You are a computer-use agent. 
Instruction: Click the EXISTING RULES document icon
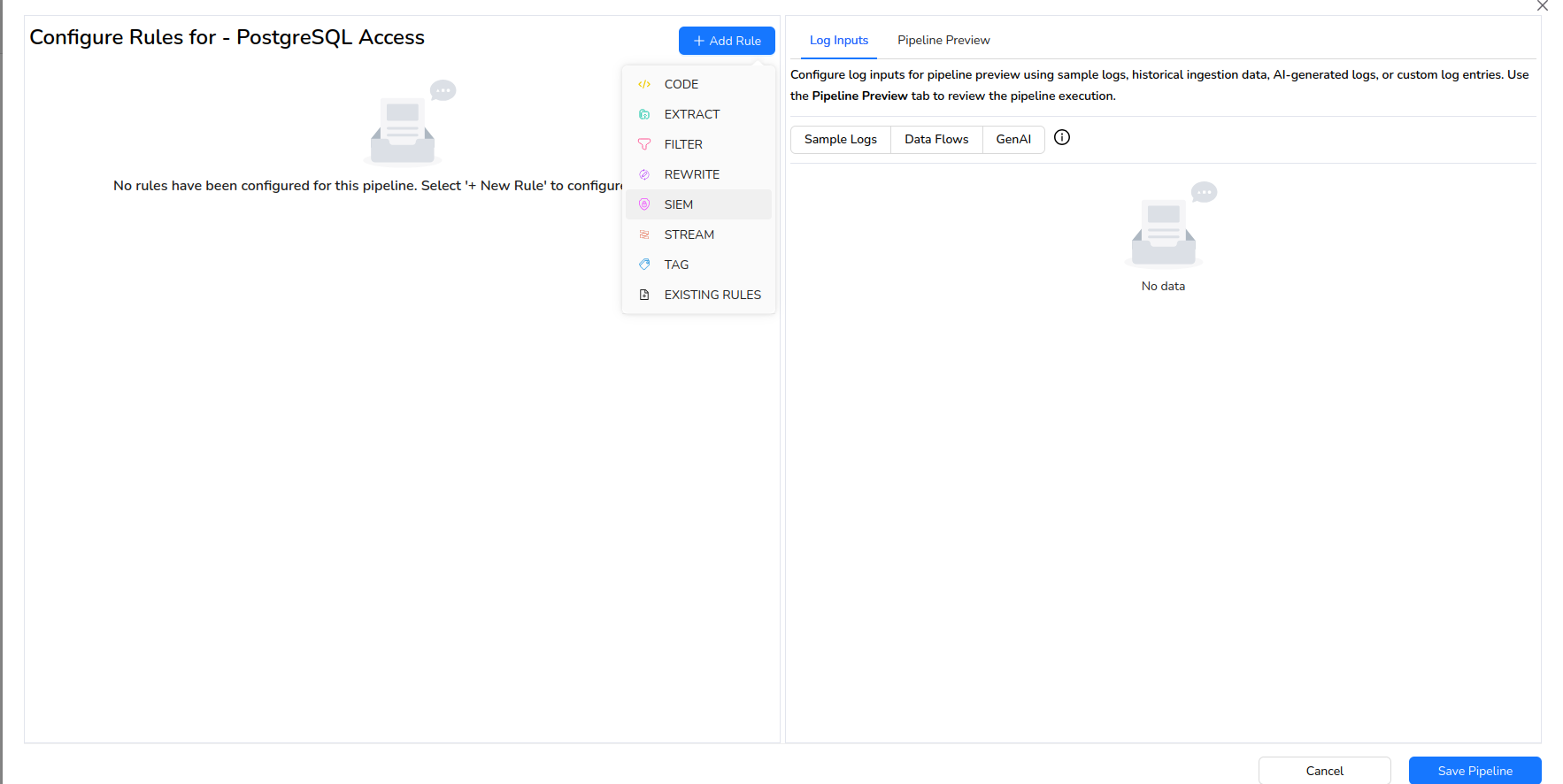click(644, 295)
